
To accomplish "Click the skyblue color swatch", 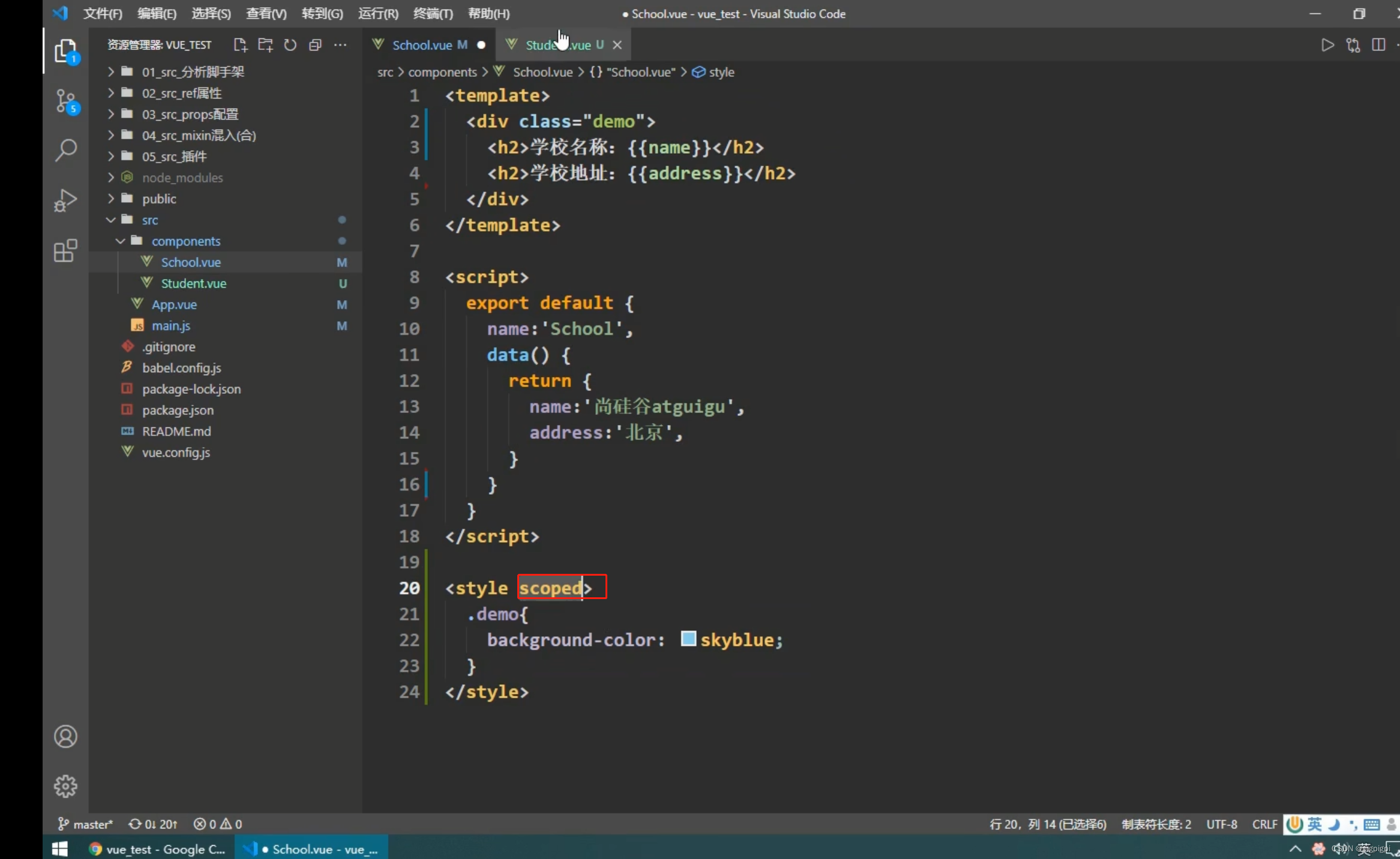I will (x=688, y=638).
